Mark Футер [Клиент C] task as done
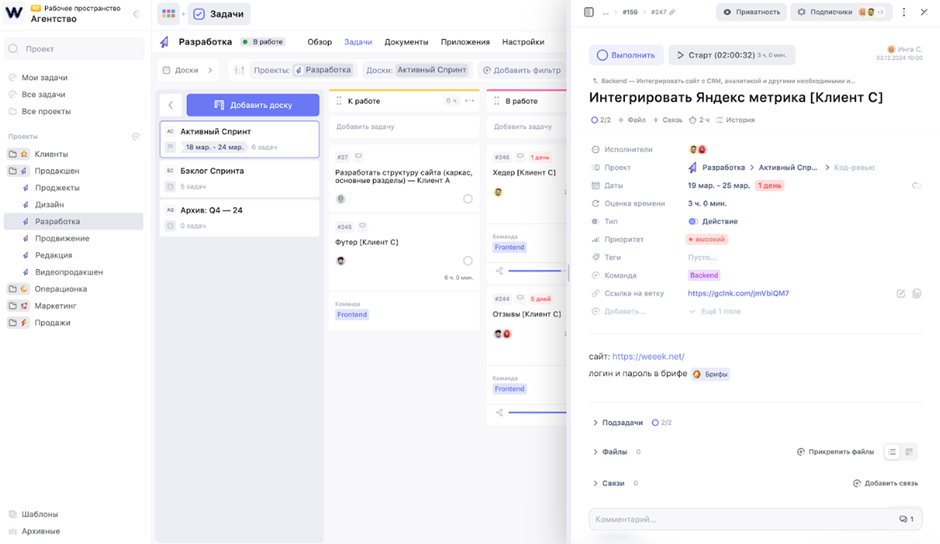 [467, 261]
